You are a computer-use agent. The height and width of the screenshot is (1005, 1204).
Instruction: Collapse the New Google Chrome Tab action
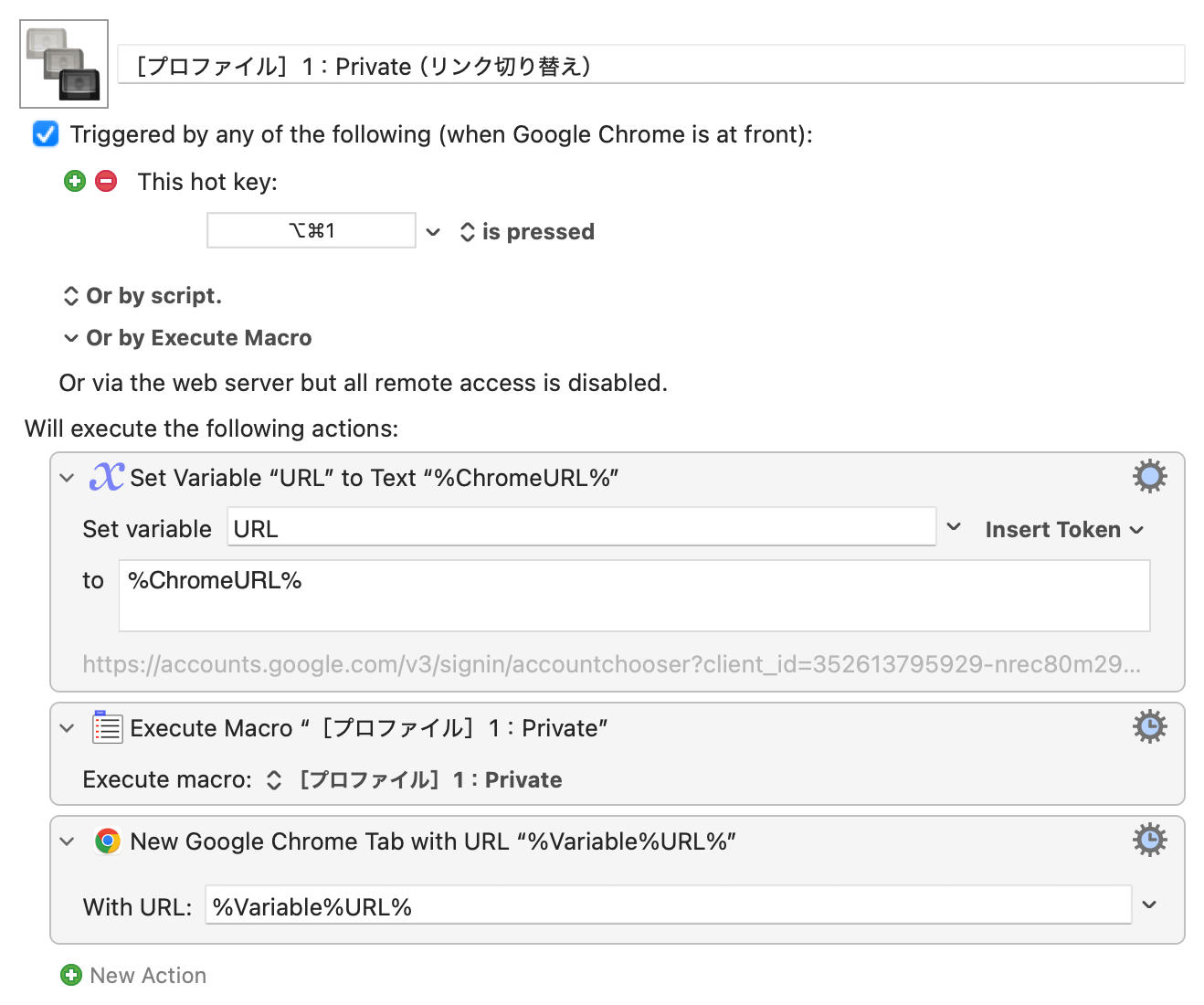[67, 841]
